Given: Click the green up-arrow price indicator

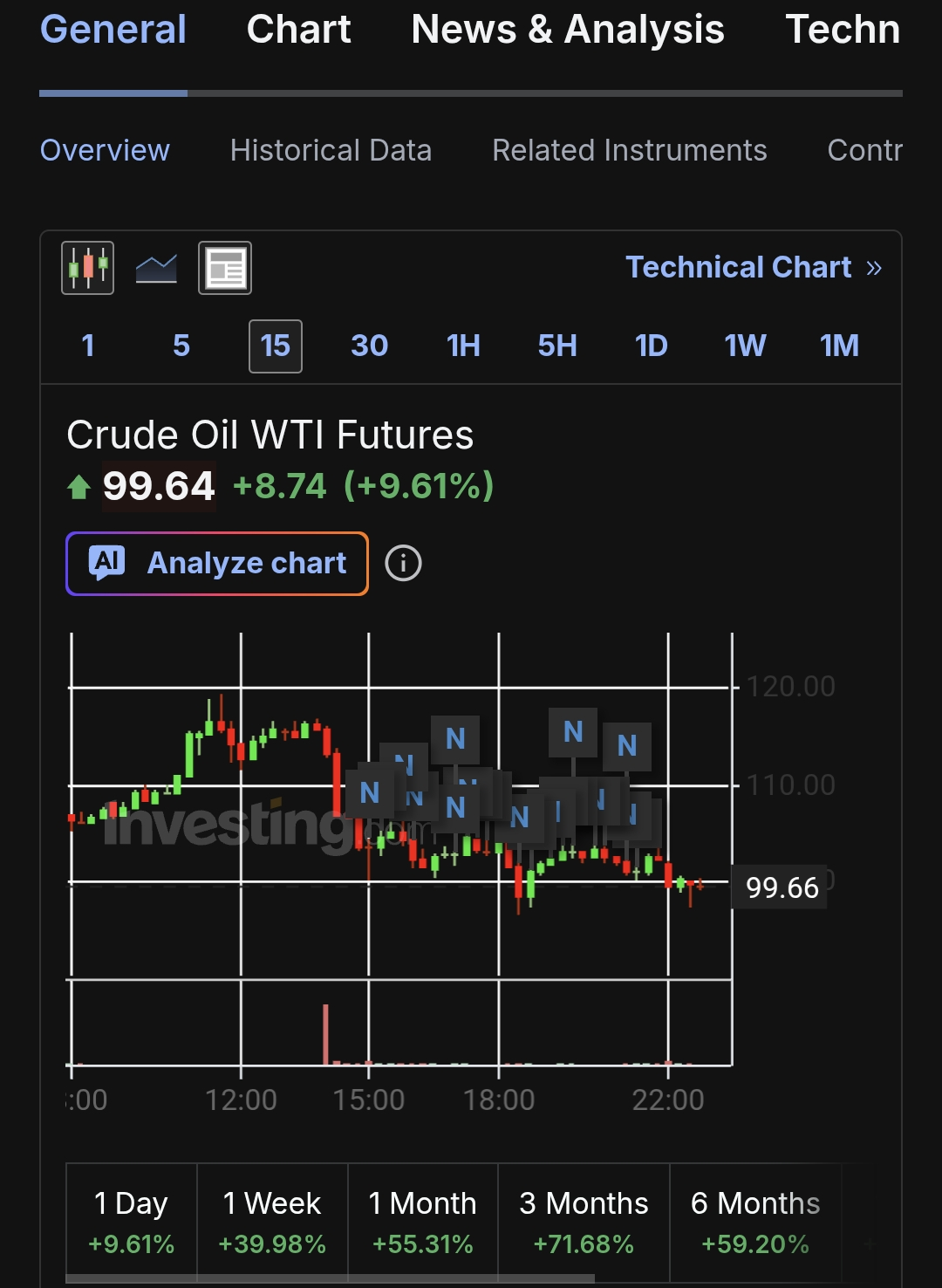Looking at the screenshot, I should [x=78, y=487].
